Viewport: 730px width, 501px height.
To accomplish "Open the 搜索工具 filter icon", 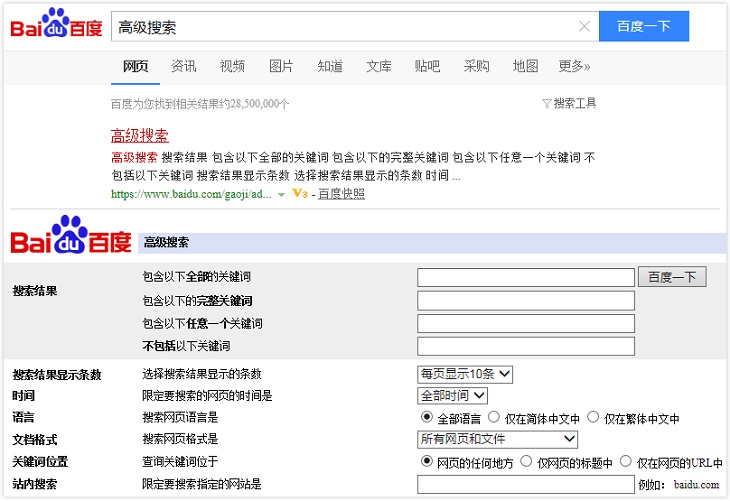I will (547, 103).
